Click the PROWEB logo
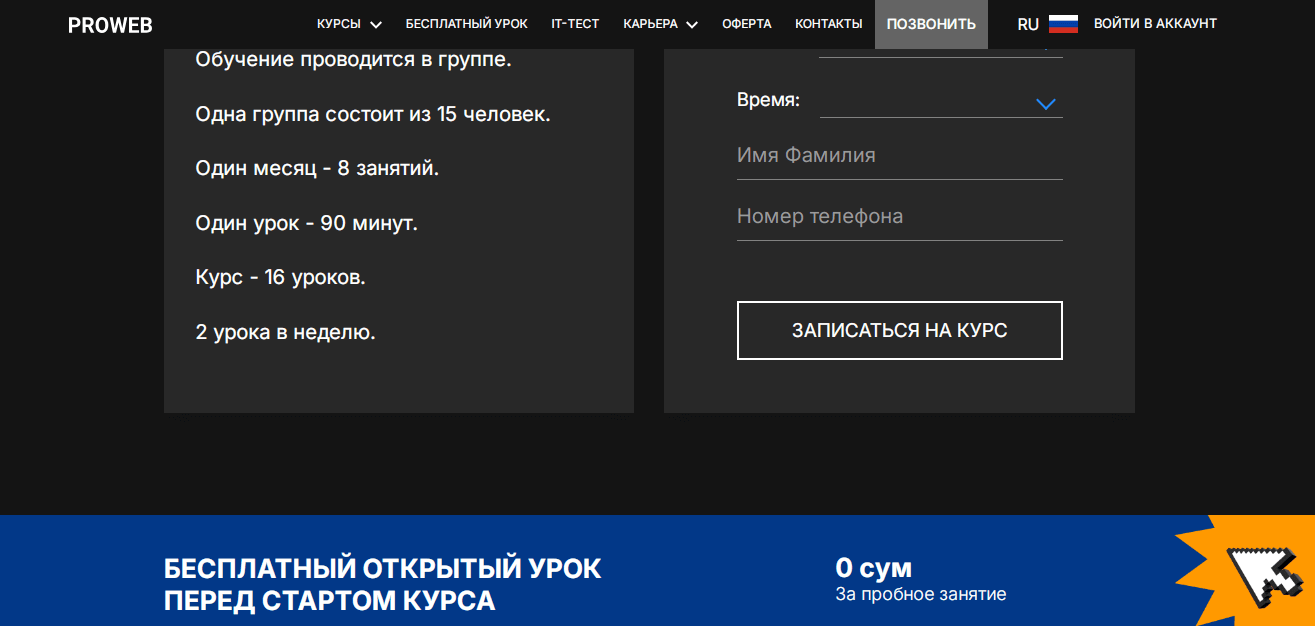Viewport: 1315px width, 626px height. [110, 24]
